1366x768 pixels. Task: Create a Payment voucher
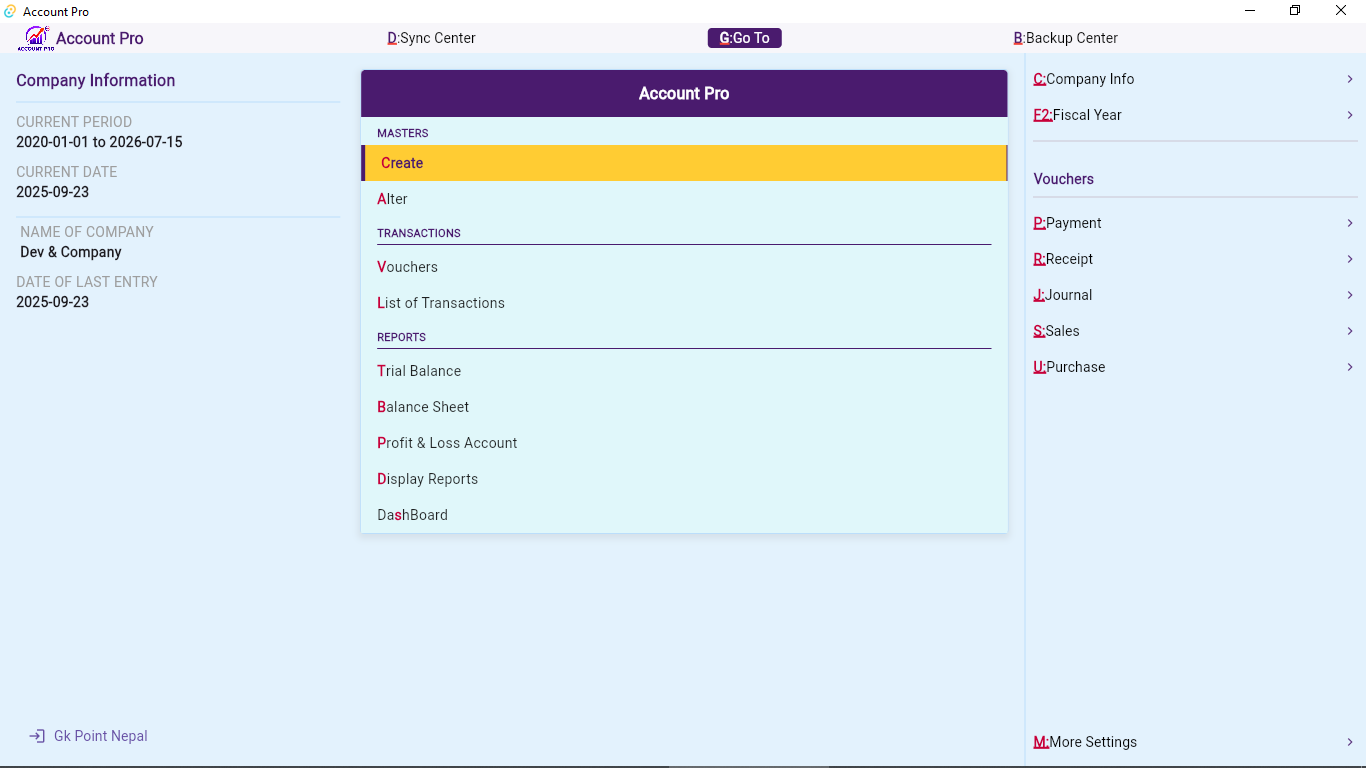click(x=1195, y=223)
